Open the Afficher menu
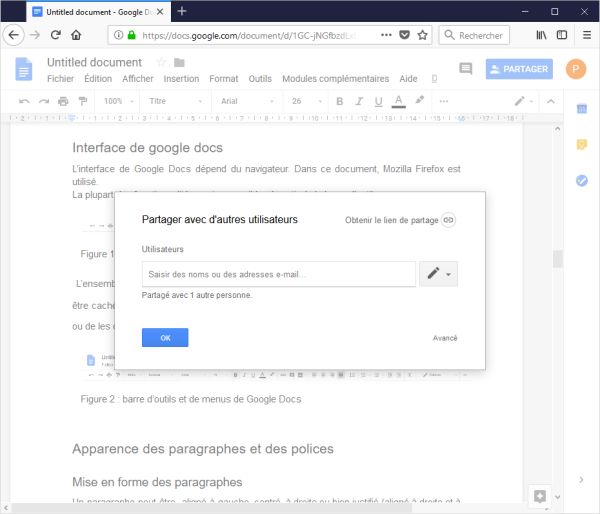The width and height of the screenshot is (600, 514). click(138, 79)
